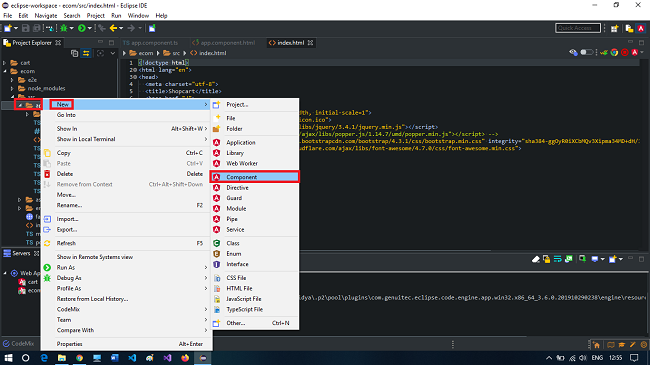Create a new Project from submenu
Image resolution: width=650 pixels, height=365 pixels.
point(254,105)
